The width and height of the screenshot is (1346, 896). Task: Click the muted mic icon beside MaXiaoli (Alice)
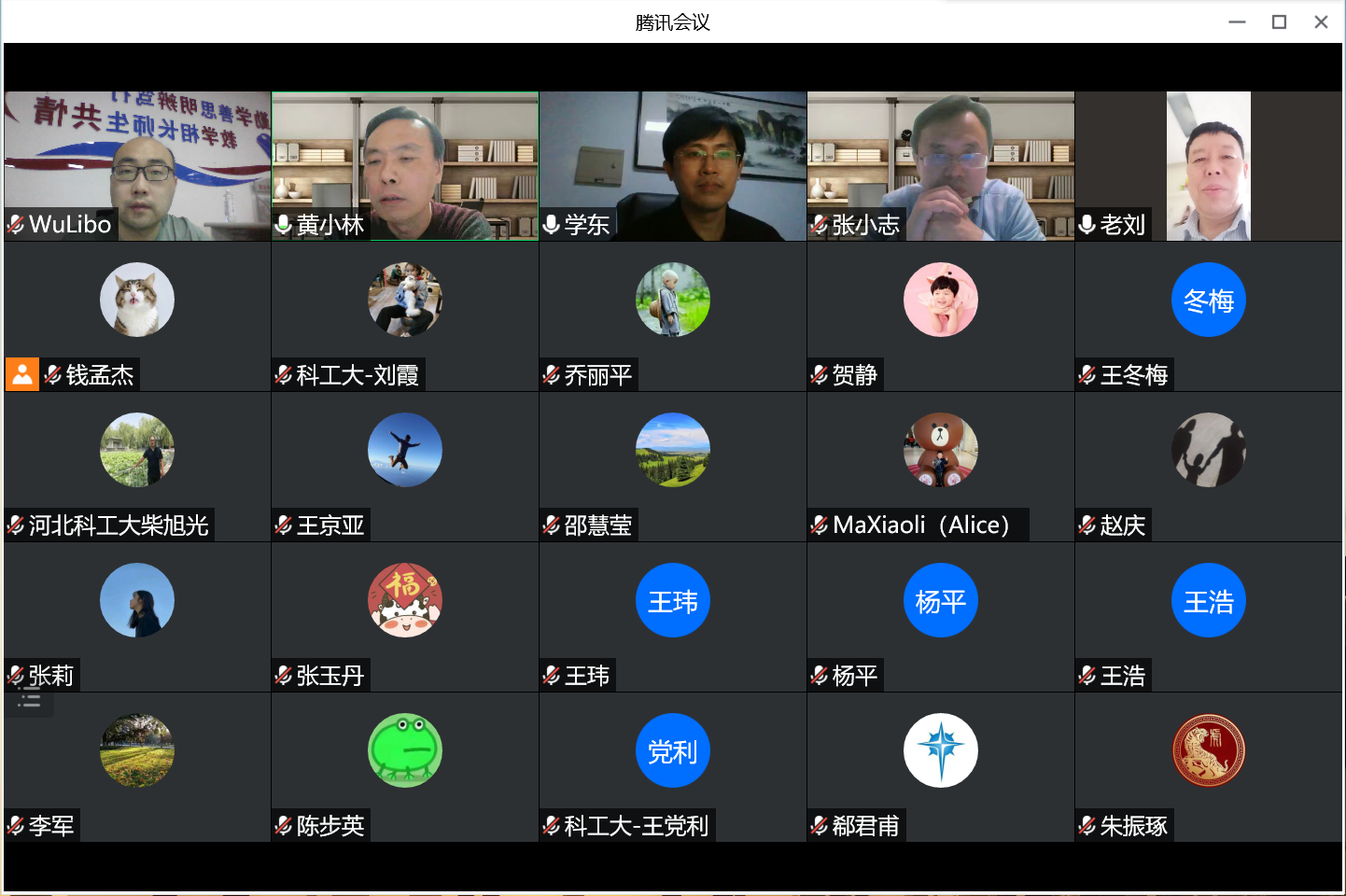(820, 525)
